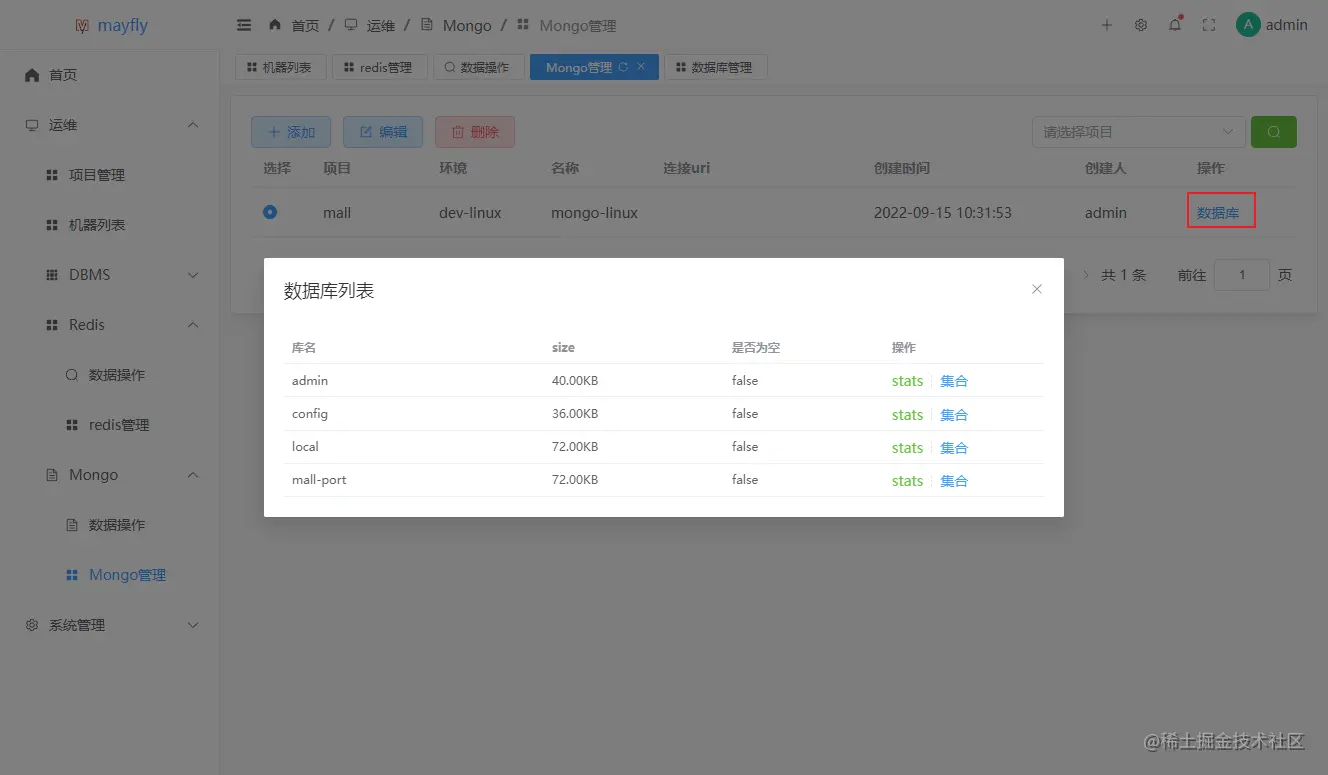This screenshot has width=1328, height=775.
Task: Click the plus icon in top header
Action: point(1107,25)
